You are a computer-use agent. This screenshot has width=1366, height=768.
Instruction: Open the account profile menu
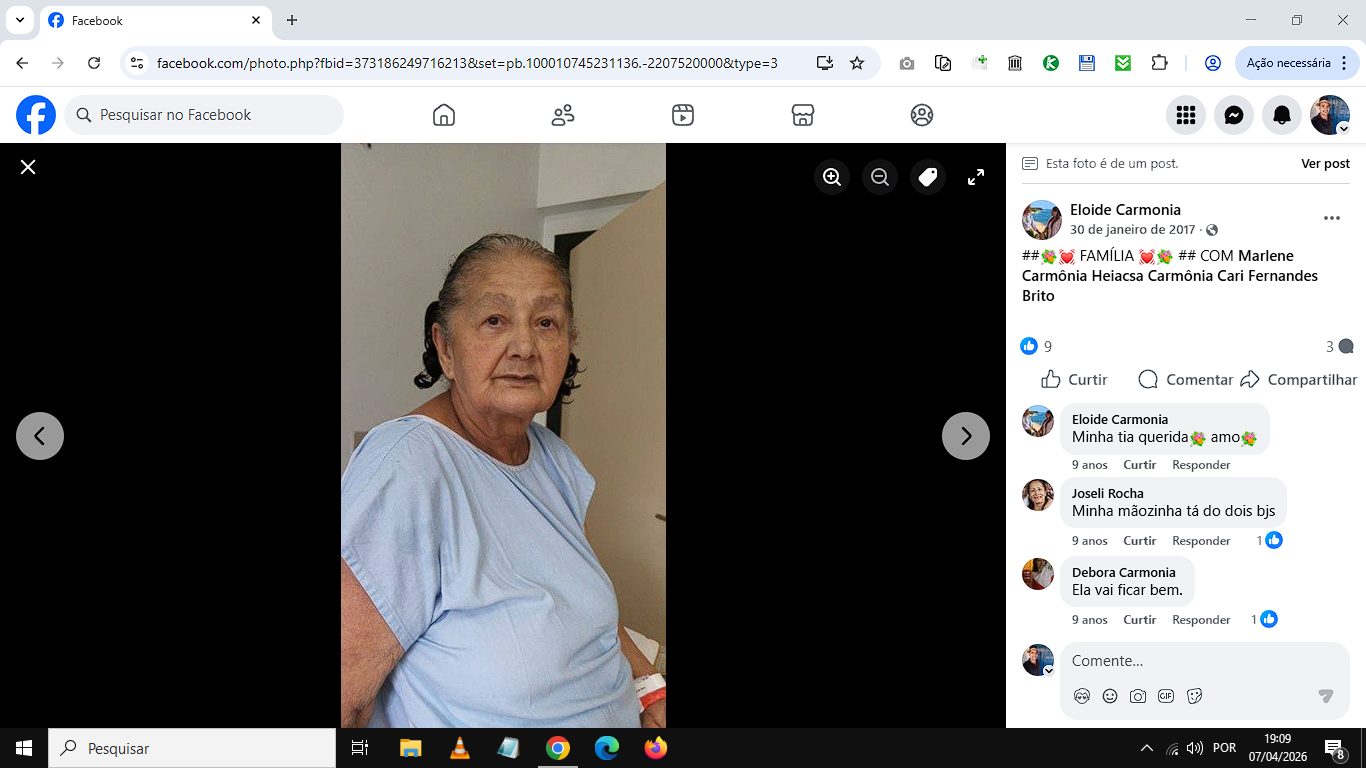coord(1330,115)
